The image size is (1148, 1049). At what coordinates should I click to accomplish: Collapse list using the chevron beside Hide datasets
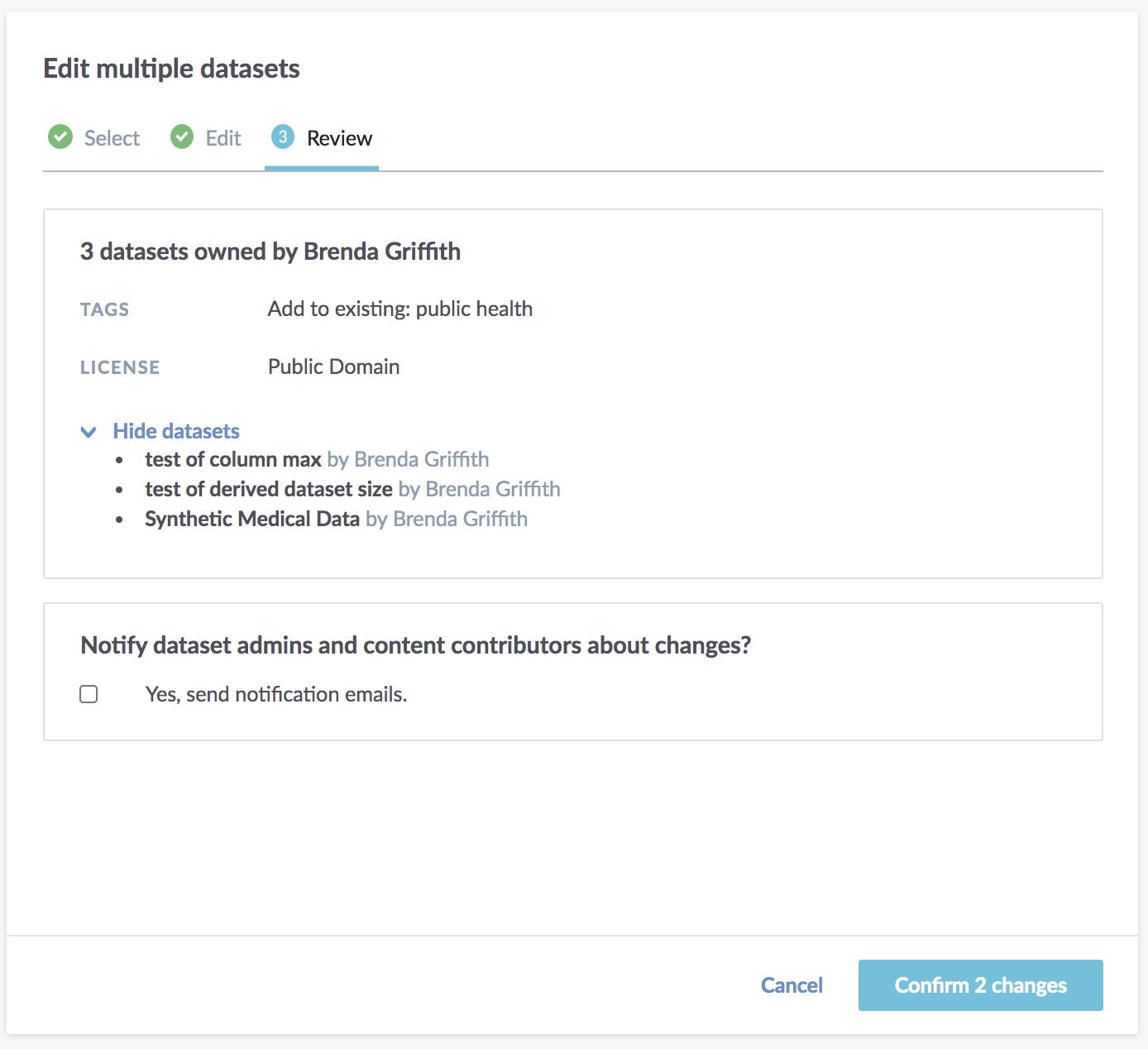pyautogui.click(x=88, y=432)
